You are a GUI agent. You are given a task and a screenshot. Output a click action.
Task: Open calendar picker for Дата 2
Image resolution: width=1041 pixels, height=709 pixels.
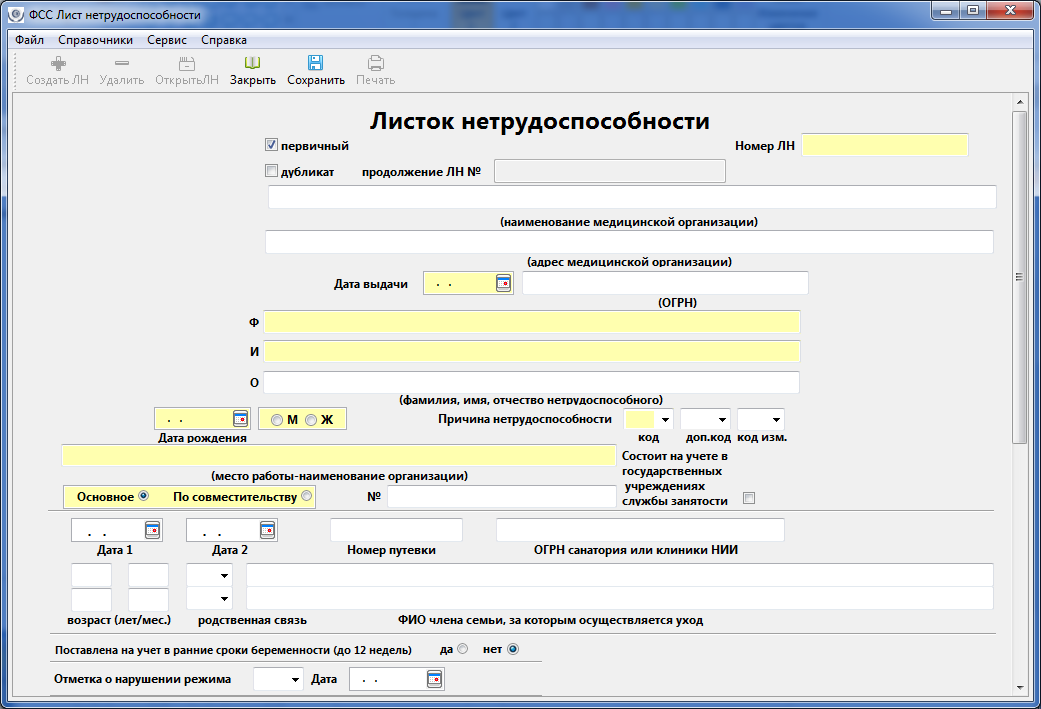coord(268,530)
